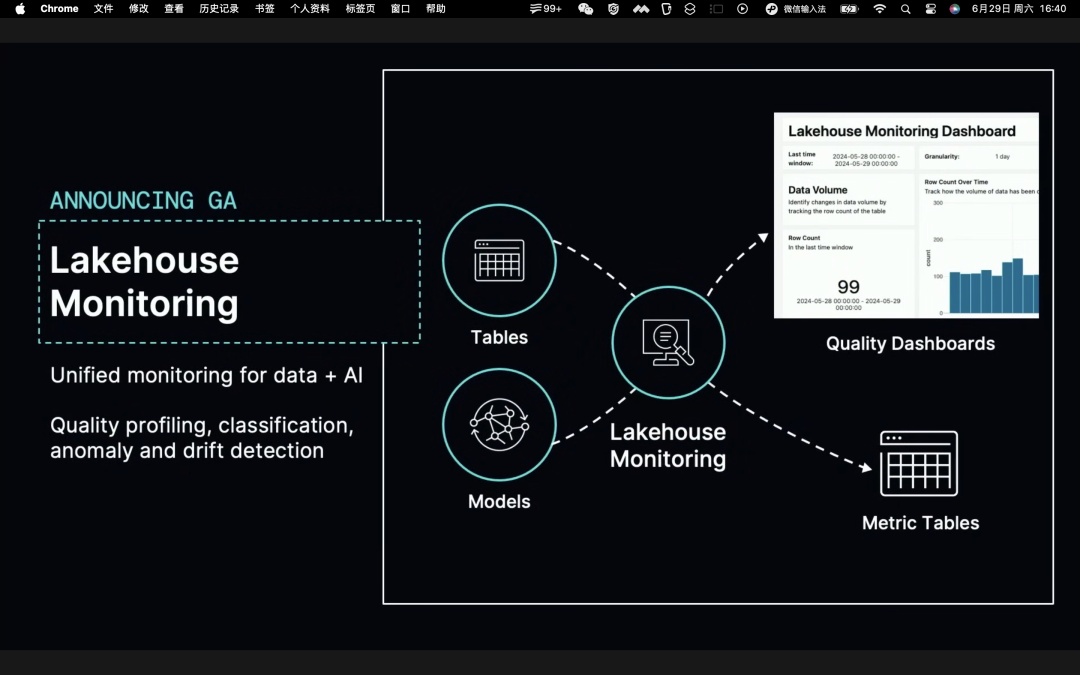Open the 查看 (View) menu
Image resolution: width=1080 pixels, height=675 pixels.
click(x=174, y=9)
